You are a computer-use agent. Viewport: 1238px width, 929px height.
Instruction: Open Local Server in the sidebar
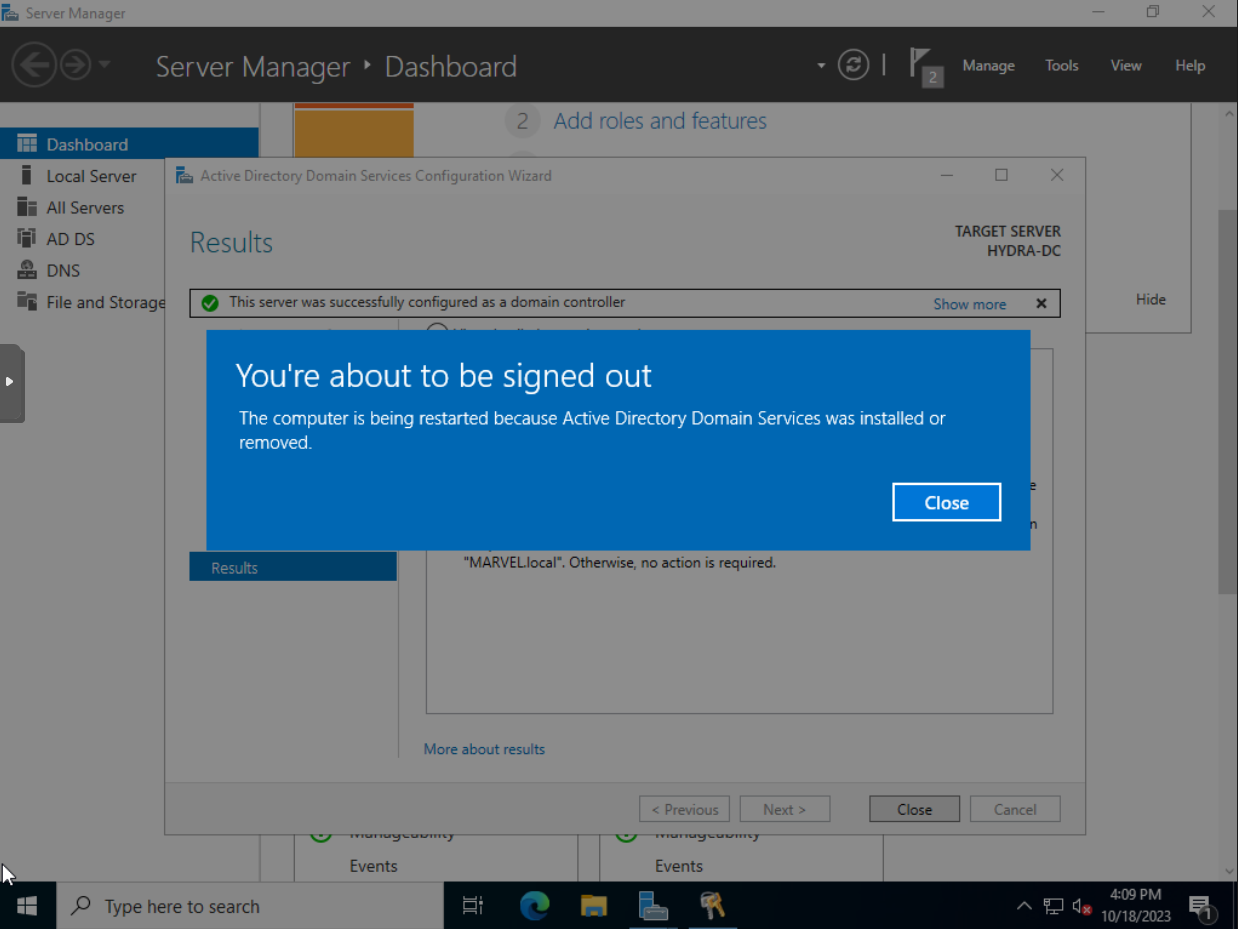(x=91, y=176)
